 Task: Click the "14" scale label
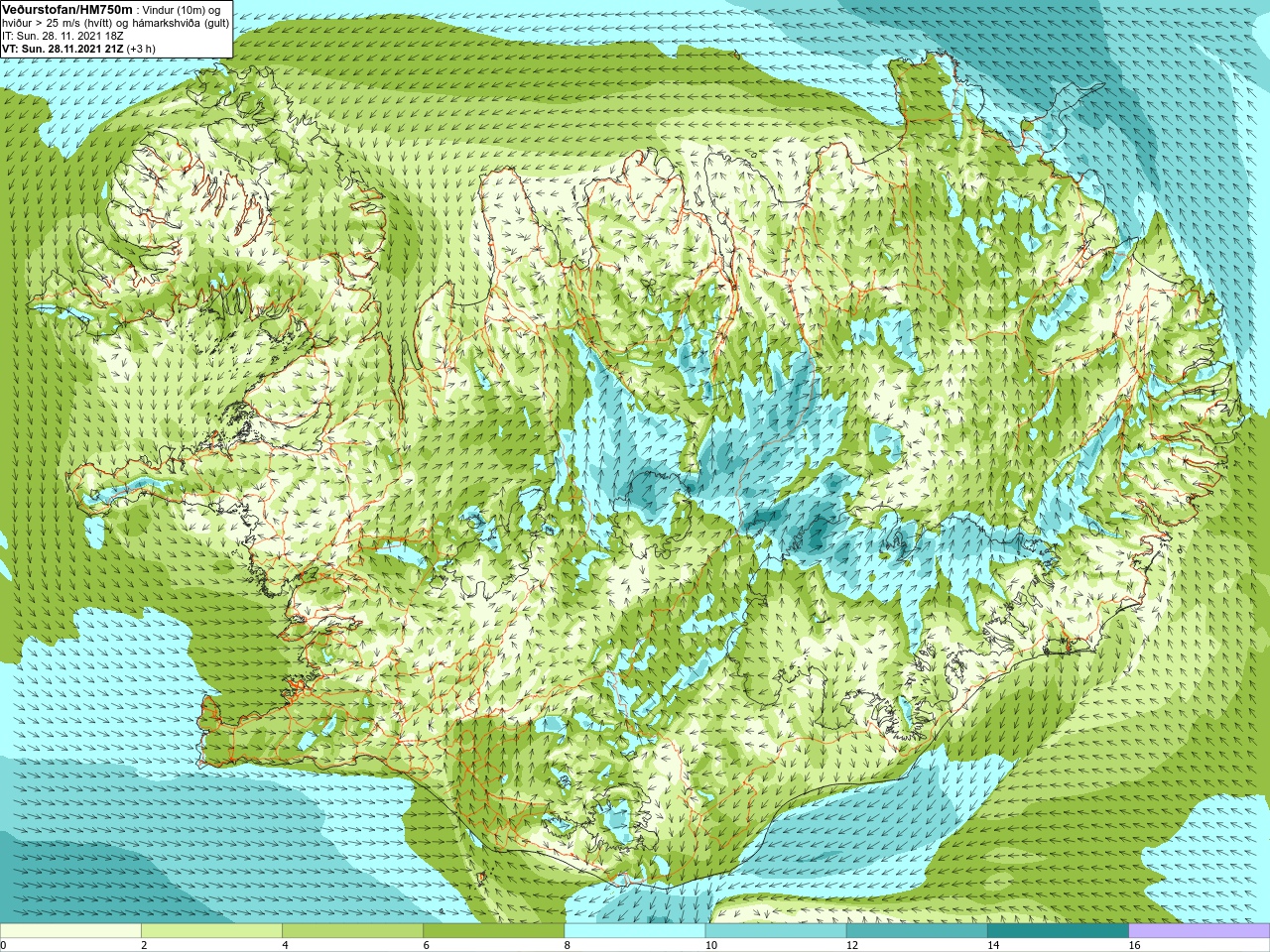point(993,945)
